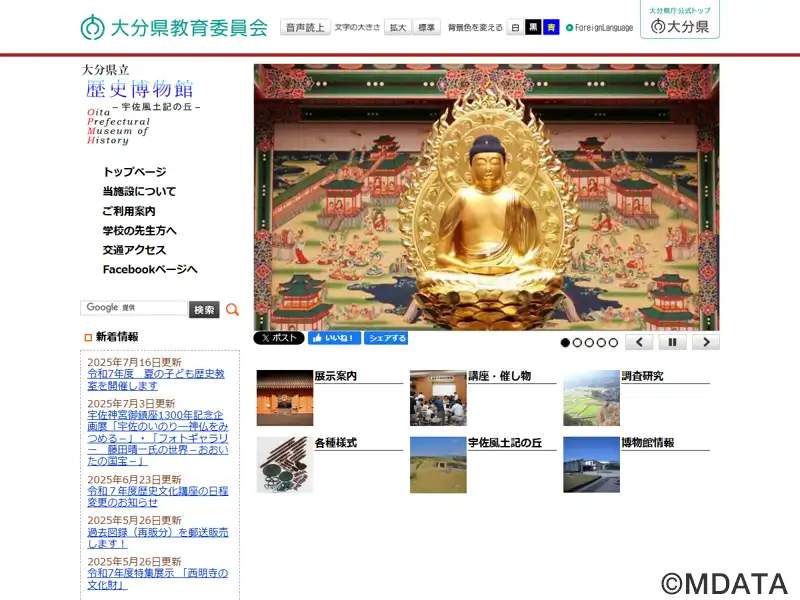Open 講座・催し物 heading link
The image size is (800, 600).
(499, 376)
